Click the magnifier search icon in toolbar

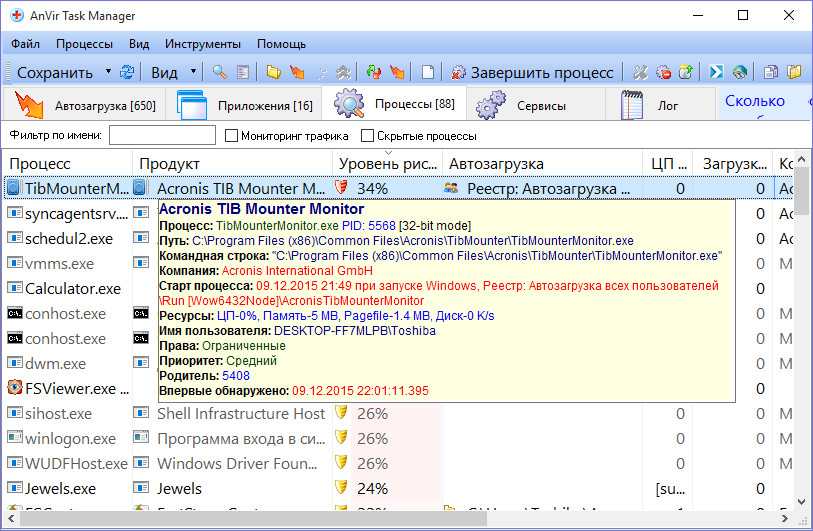pyautogui.click(x=220, y=72)
